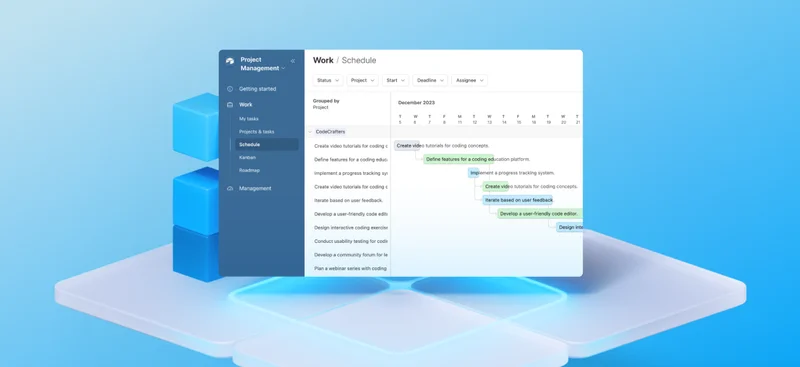Click the T 5 date column header
Image resolution: width=800 pixels, height=367 pixels.
pos(400,119)
